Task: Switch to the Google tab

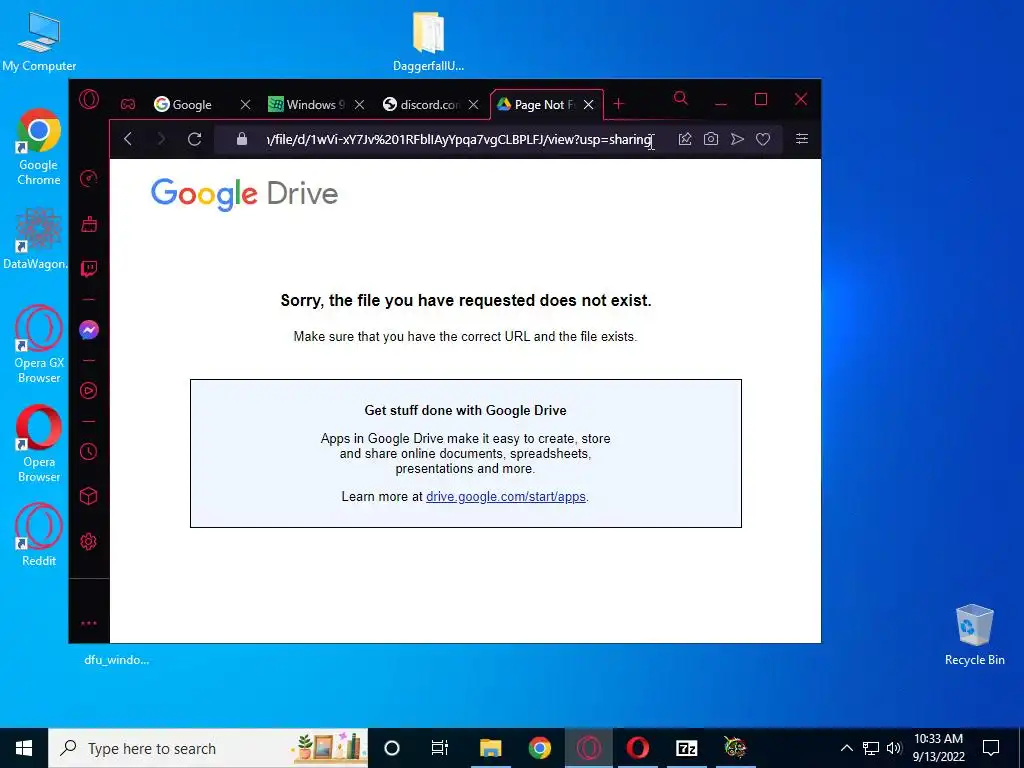Action: (x=191, y=104)
